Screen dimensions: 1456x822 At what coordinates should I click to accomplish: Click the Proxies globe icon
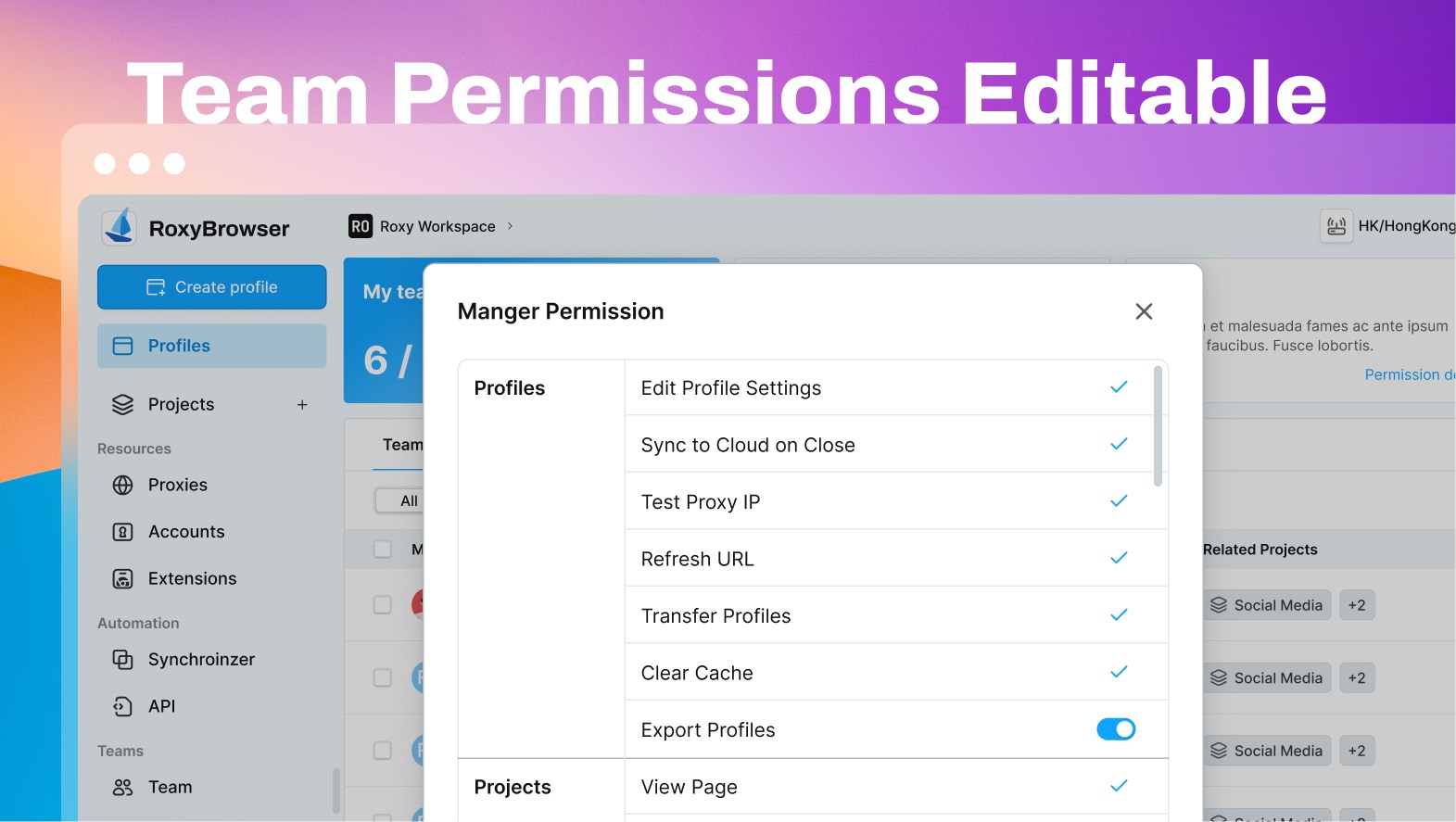pos(122,485)
